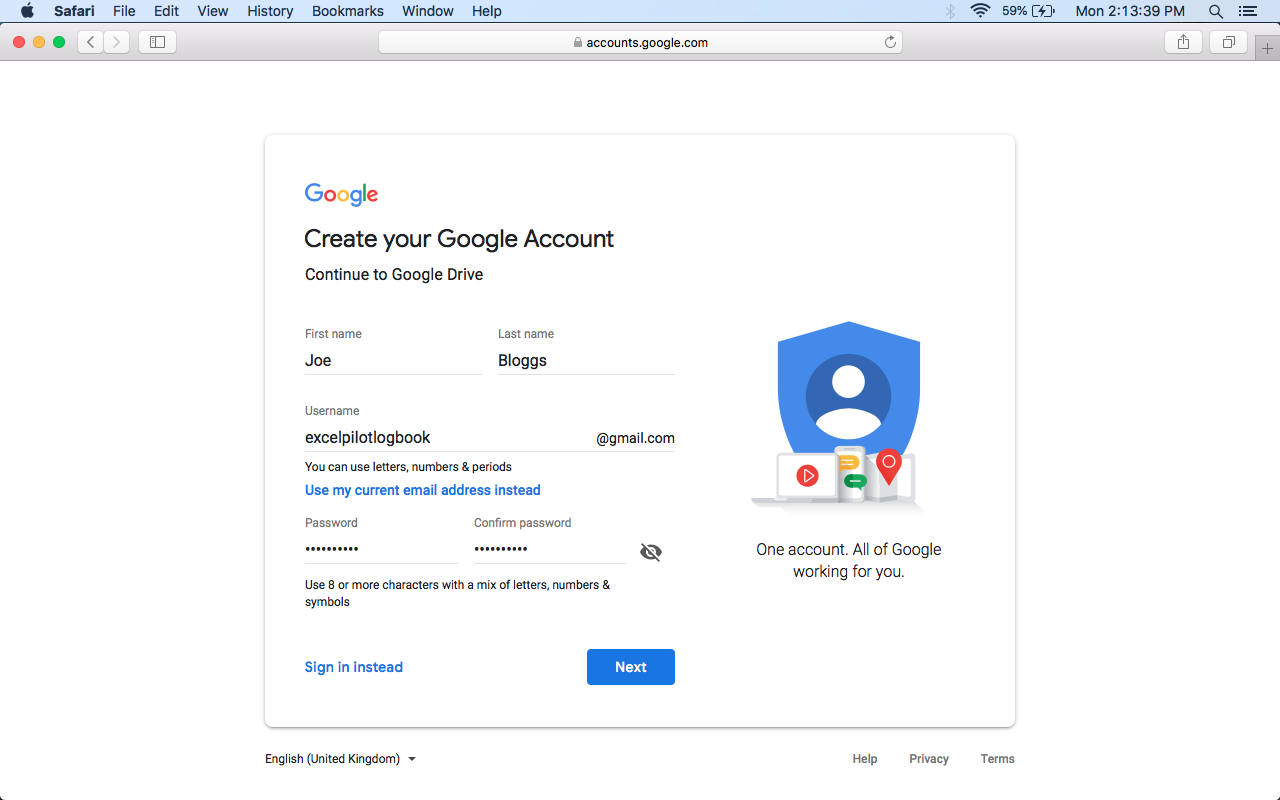
Task: Toggle password visibility eye icon
Action: (651, 552)
